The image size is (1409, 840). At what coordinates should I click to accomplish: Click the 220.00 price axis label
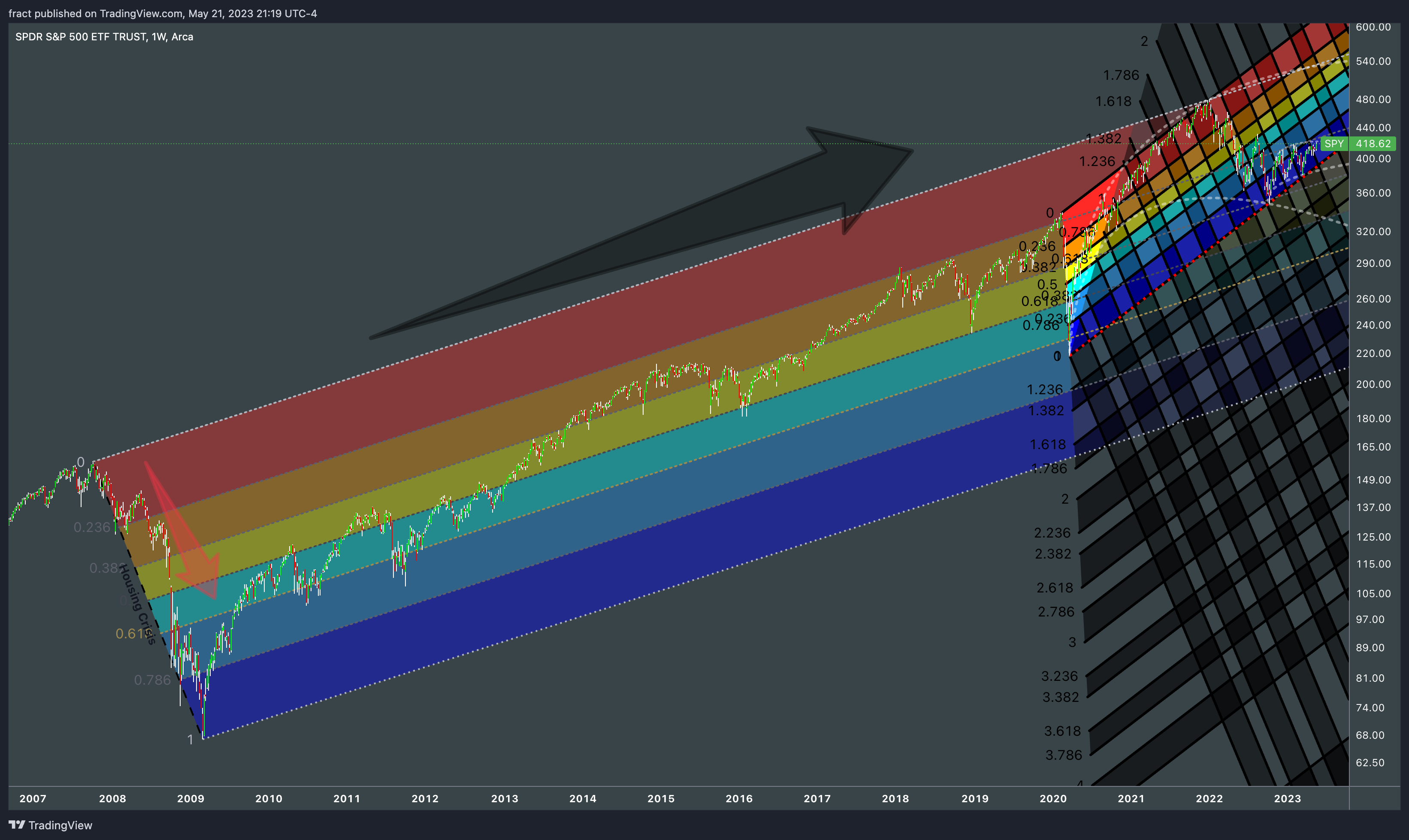[1373, 353]
